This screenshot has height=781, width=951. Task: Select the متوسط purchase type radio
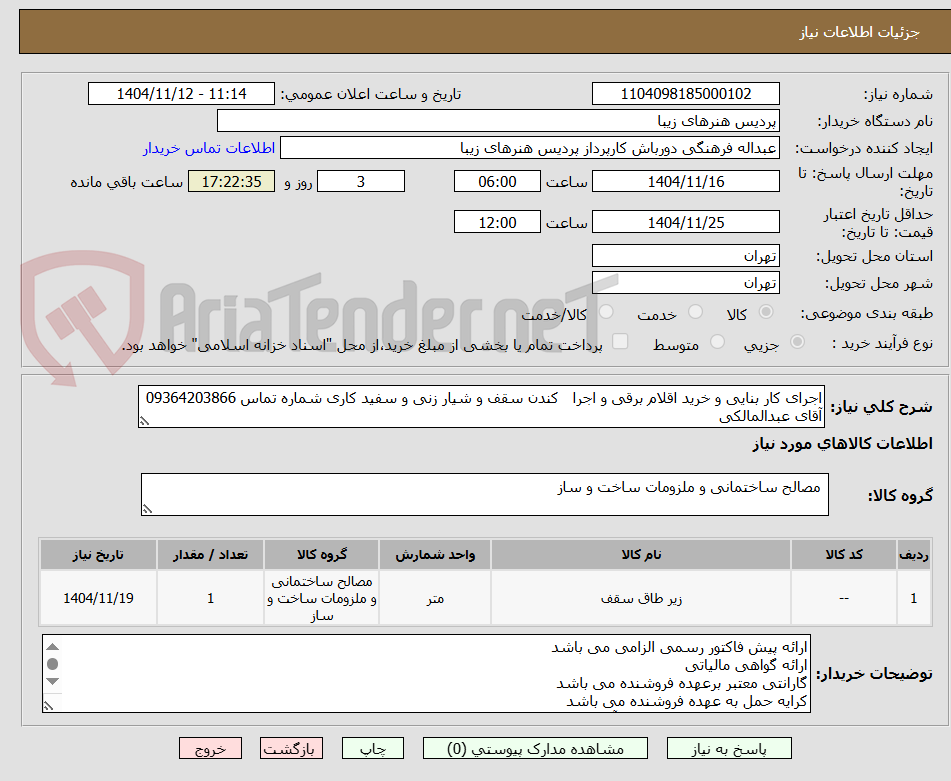[x=717, y=342]
